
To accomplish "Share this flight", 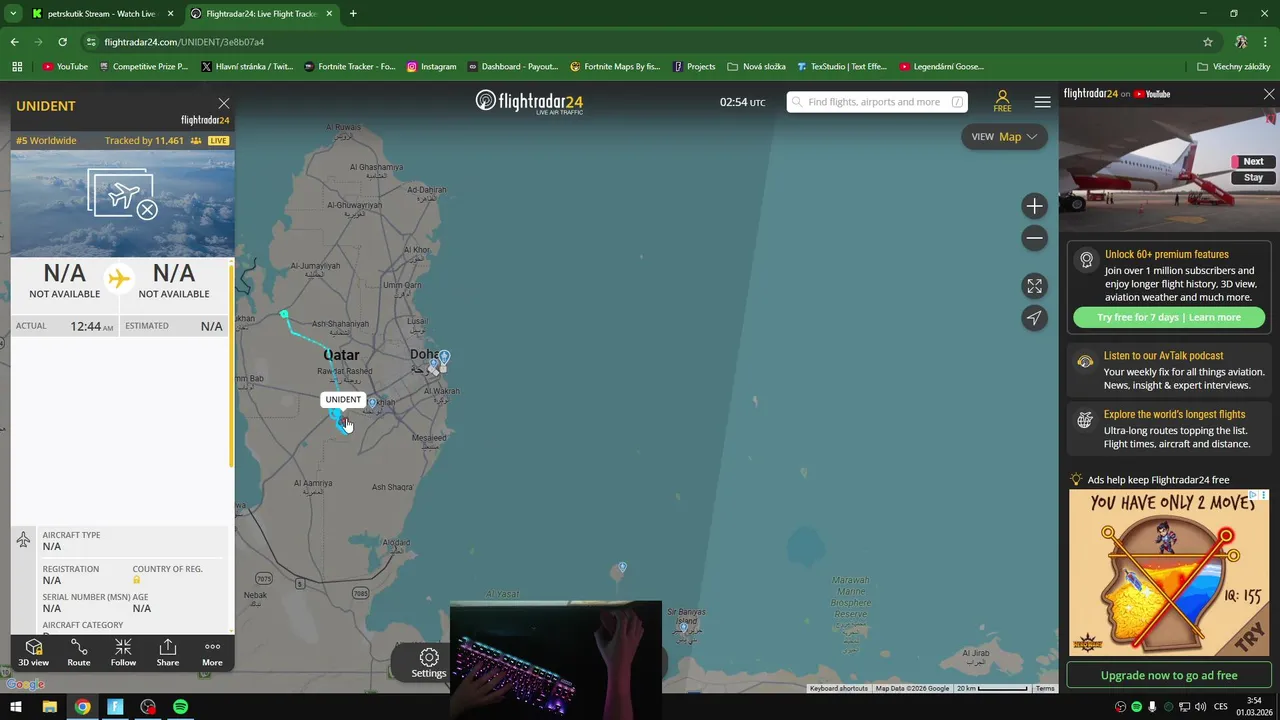I will click(x=168, y=653).
